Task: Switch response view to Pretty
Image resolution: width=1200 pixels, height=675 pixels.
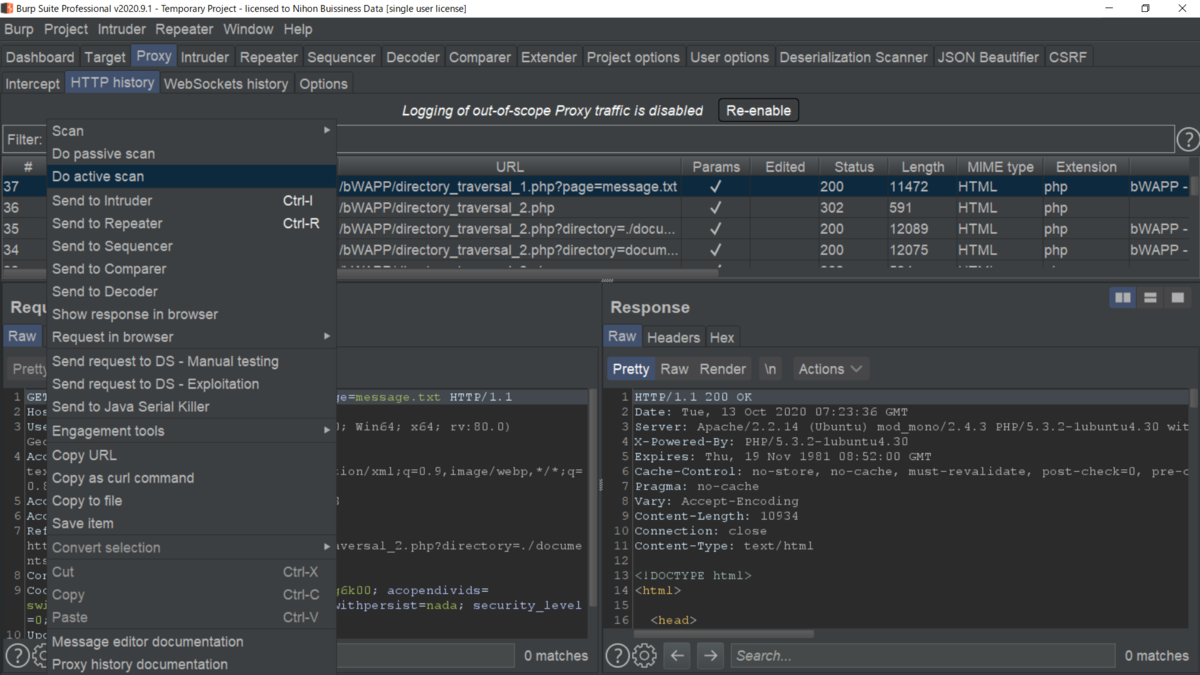Action: coord(631,369)
